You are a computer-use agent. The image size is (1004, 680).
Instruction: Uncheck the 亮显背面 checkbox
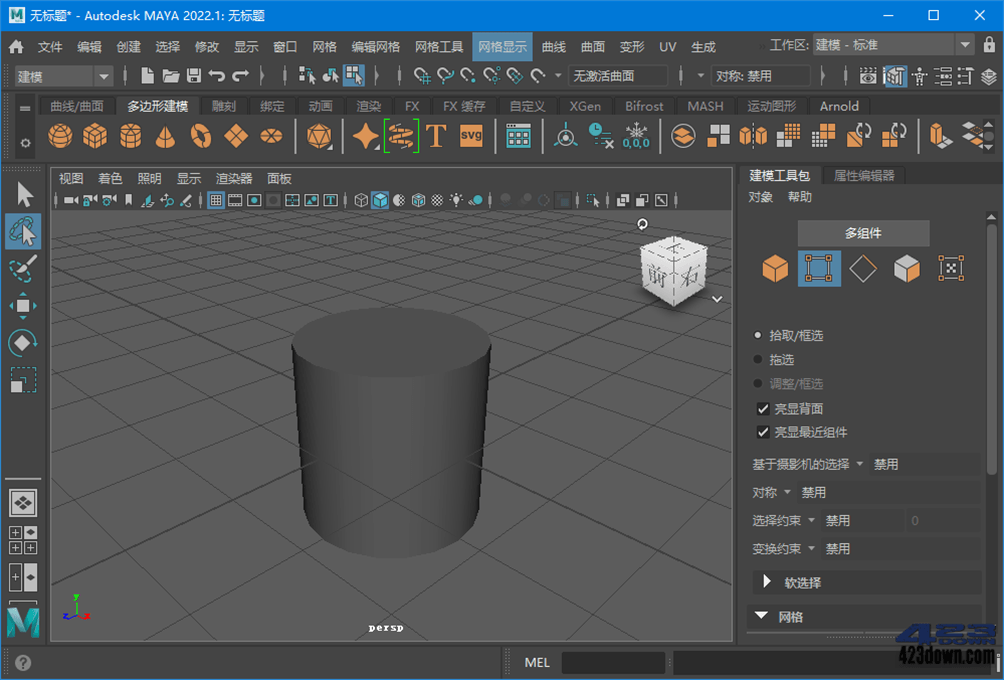pyautogui.click(x=764, y=408)
